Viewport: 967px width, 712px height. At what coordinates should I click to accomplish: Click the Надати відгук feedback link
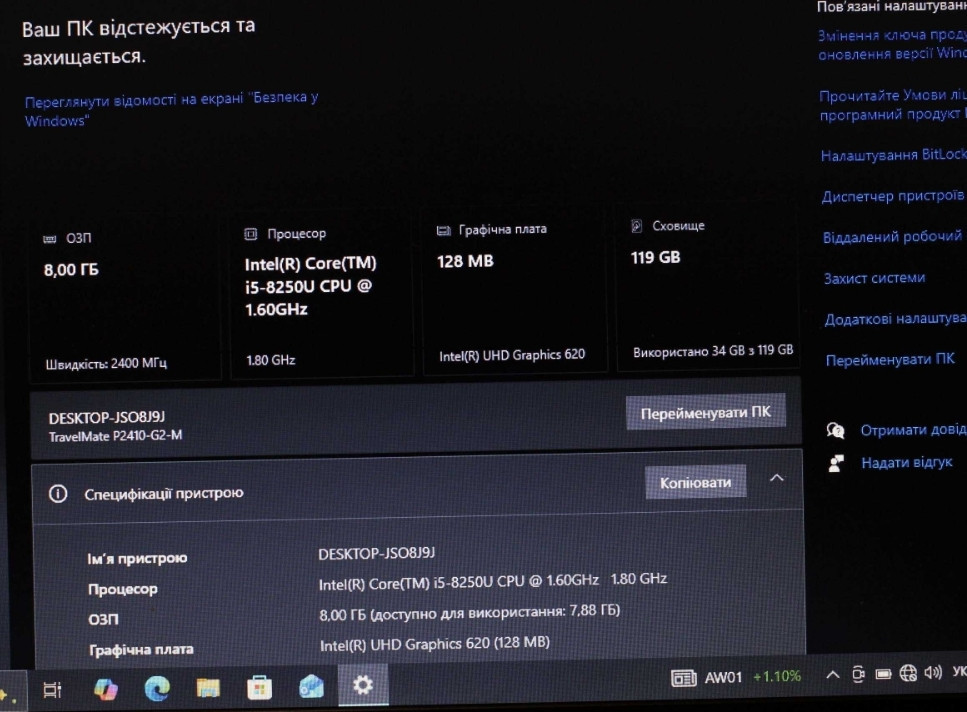[x=906, y=463]
